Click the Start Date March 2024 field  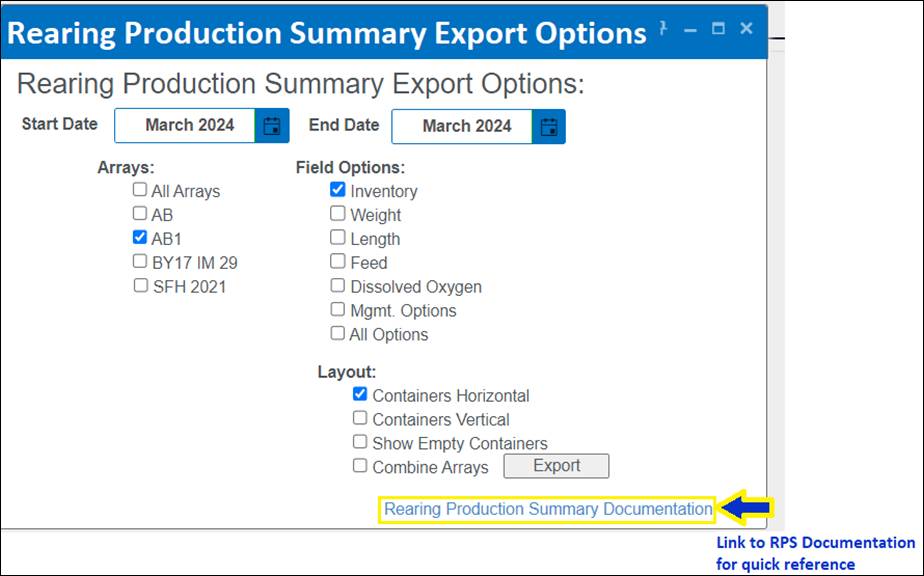coord(188,126)
